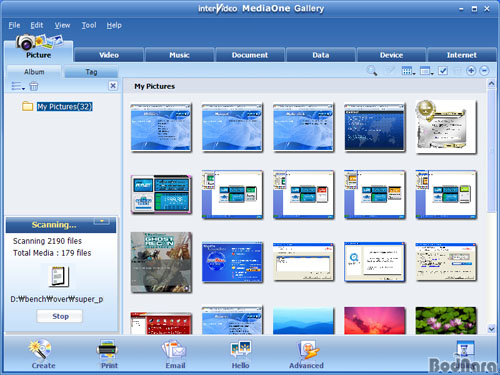The image size is (500, 375).
Task: Switch to the Picture tab
Action: tap(38, 52)
